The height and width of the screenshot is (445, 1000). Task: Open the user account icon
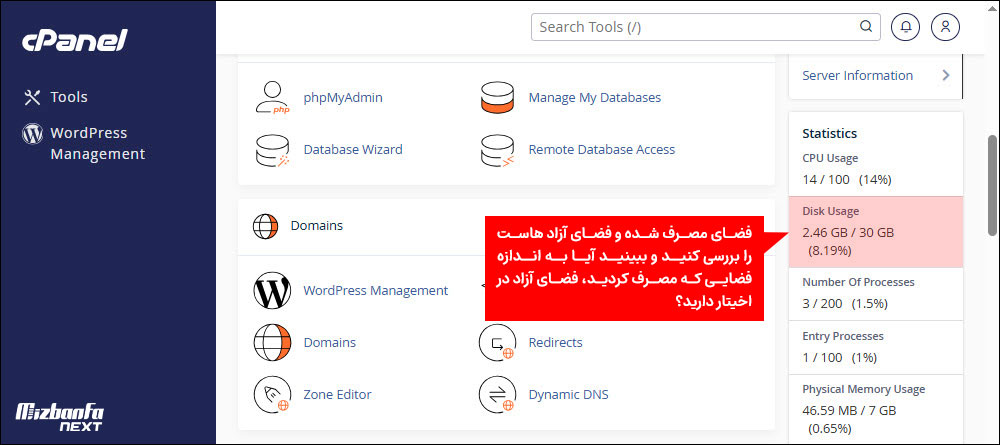click(x=946, y=27)
